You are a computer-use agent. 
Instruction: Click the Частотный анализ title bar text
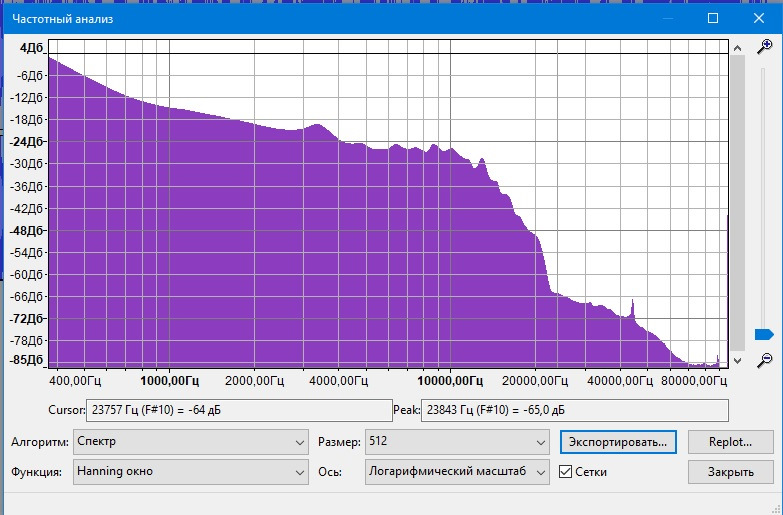click(62, 18)
